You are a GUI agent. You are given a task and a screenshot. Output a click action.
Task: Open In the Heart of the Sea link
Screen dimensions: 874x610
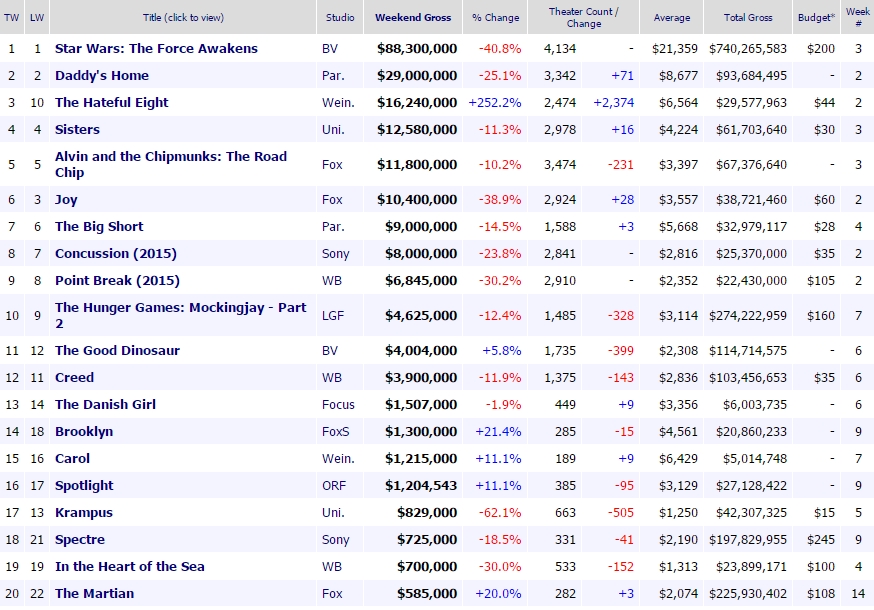tap(129, 567)
